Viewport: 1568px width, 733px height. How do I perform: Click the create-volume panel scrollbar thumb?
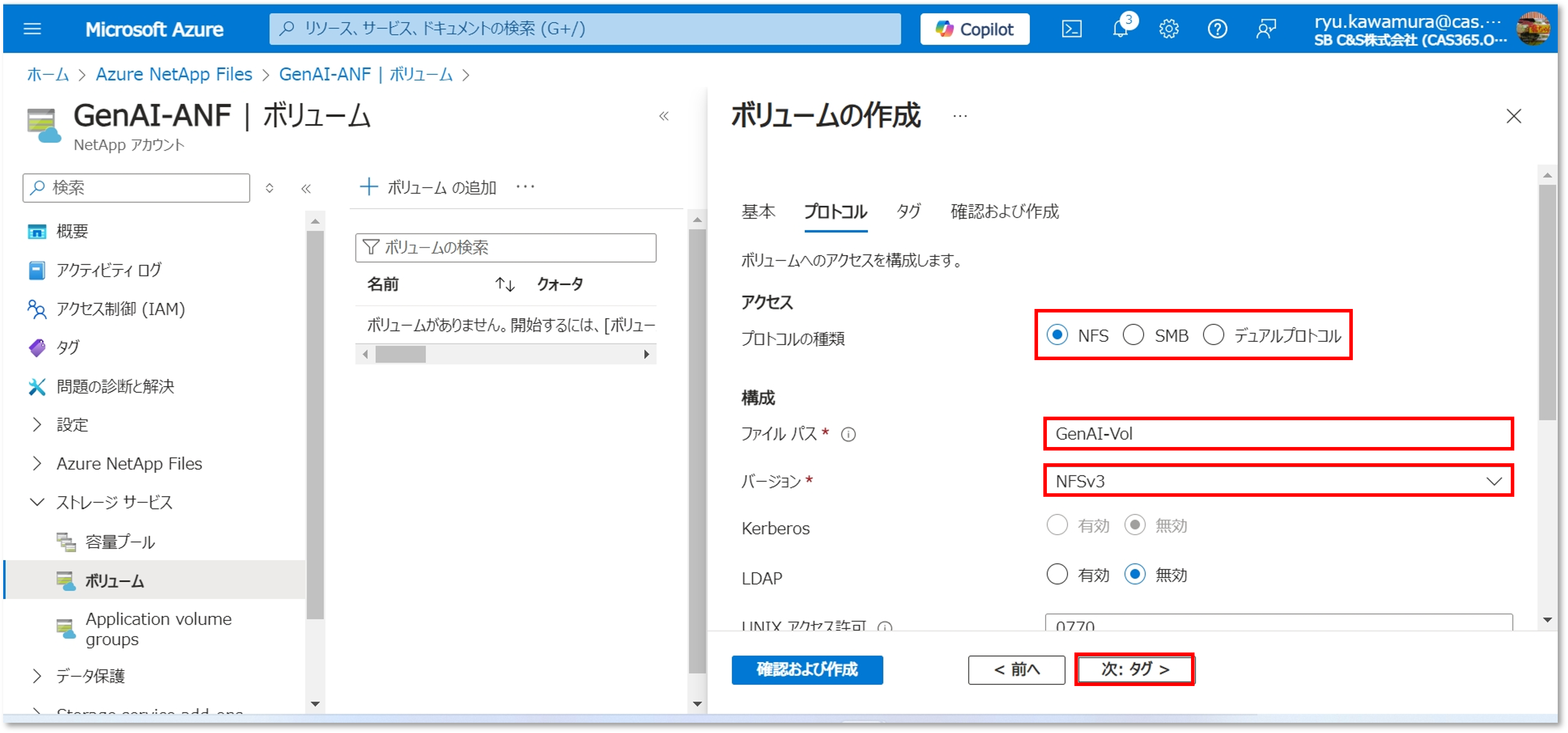(x=1547, y=302)
